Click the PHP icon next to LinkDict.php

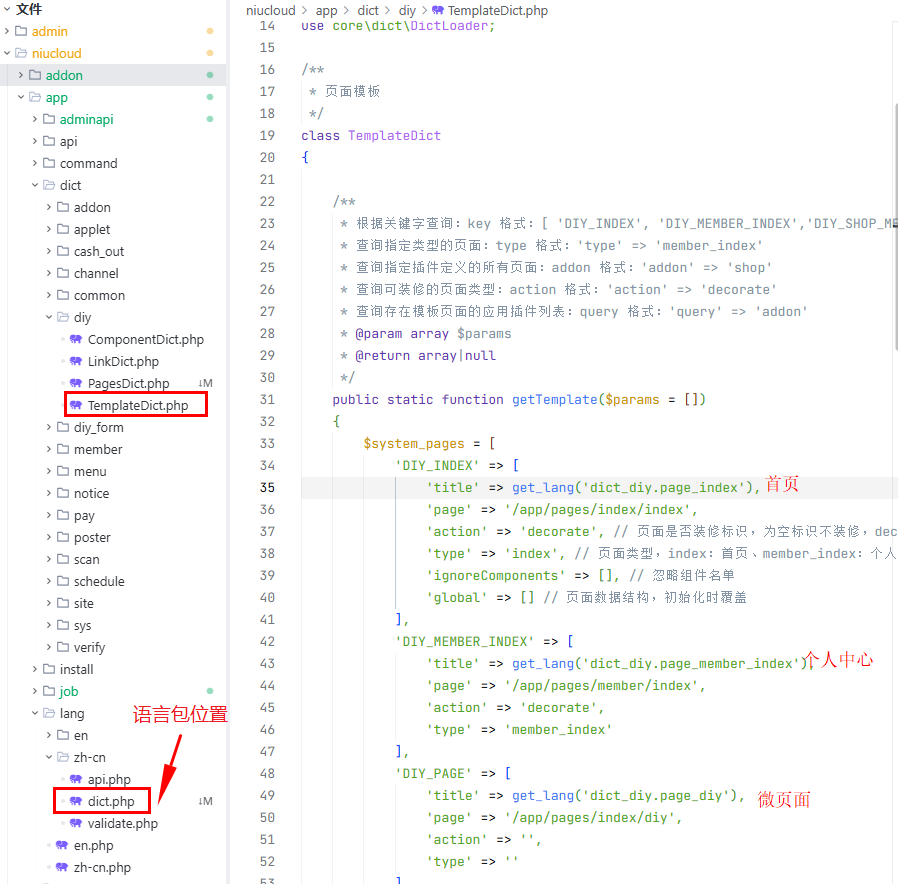click(75, 361)
